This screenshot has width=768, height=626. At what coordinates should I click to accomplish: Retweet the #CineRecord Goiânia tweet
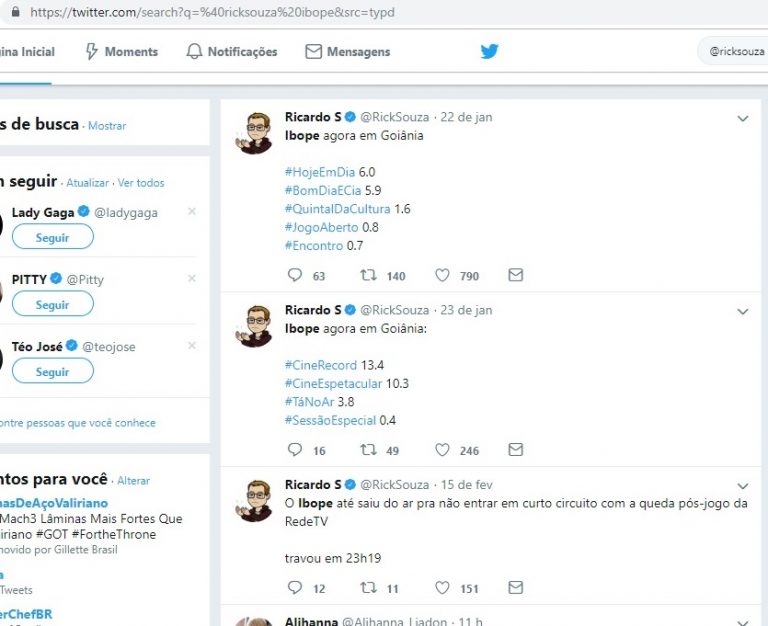coord(367,451)
